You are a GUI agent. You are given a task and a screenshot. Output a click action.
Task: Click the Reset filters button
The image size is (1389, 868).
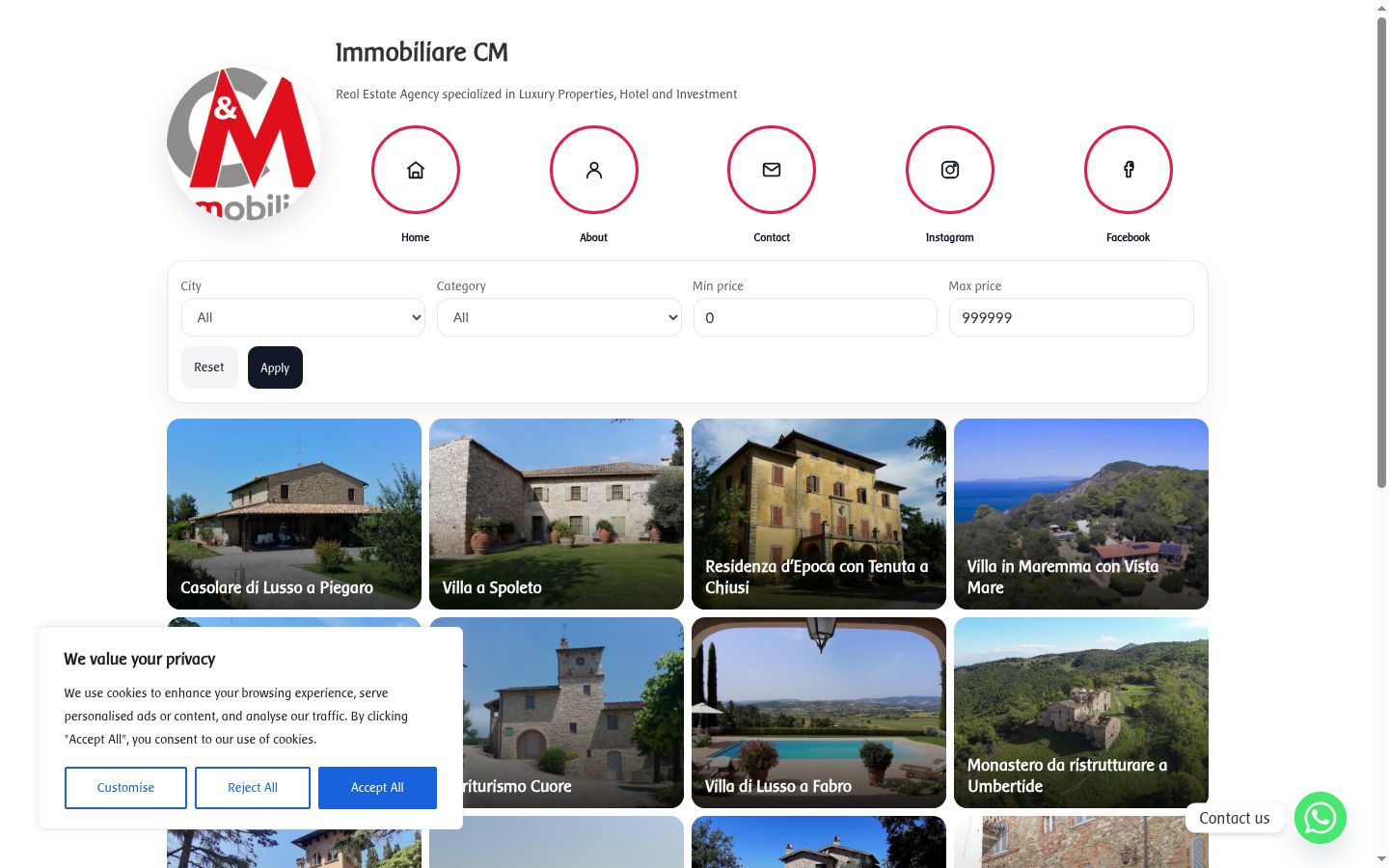pos(209,367)
